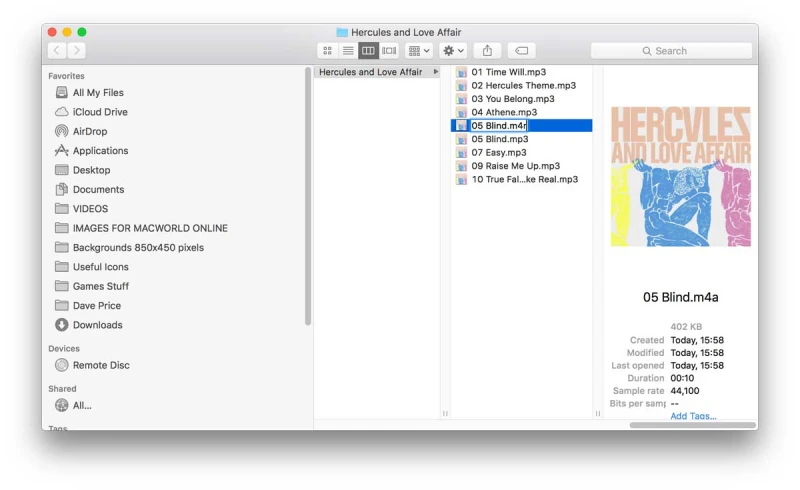
Task: Go forward with the forward arrow
Action: click(x=77, y=50)
